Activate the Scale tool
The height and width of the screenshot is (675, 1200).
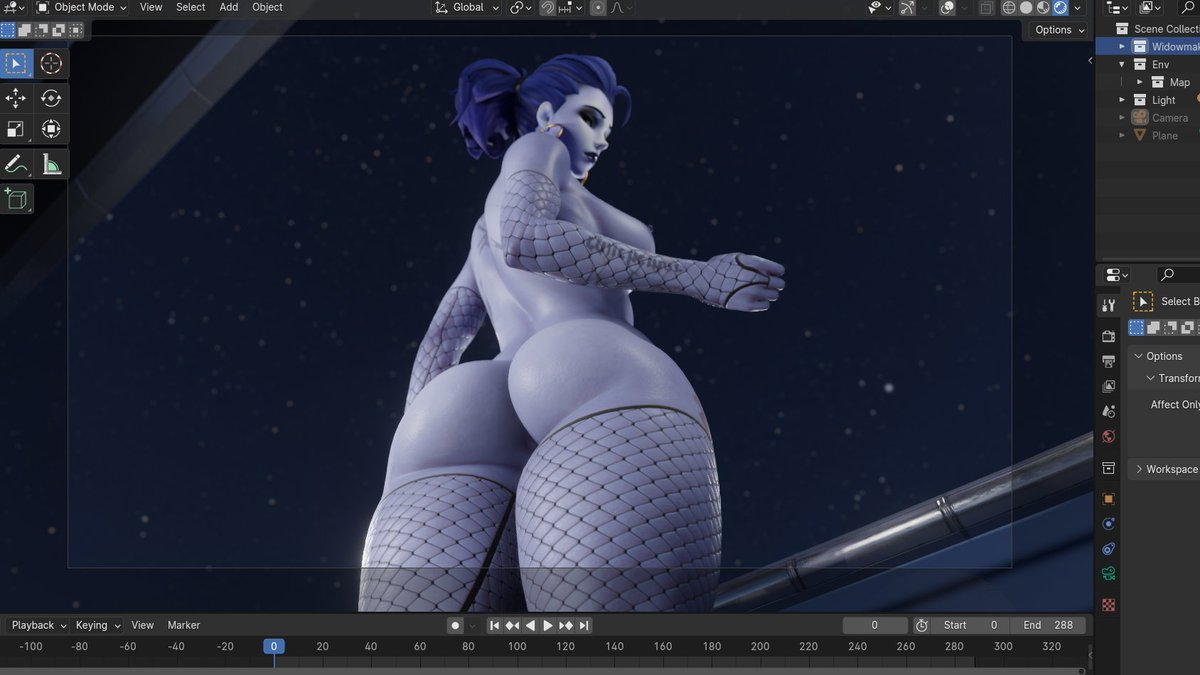[16, 129]
